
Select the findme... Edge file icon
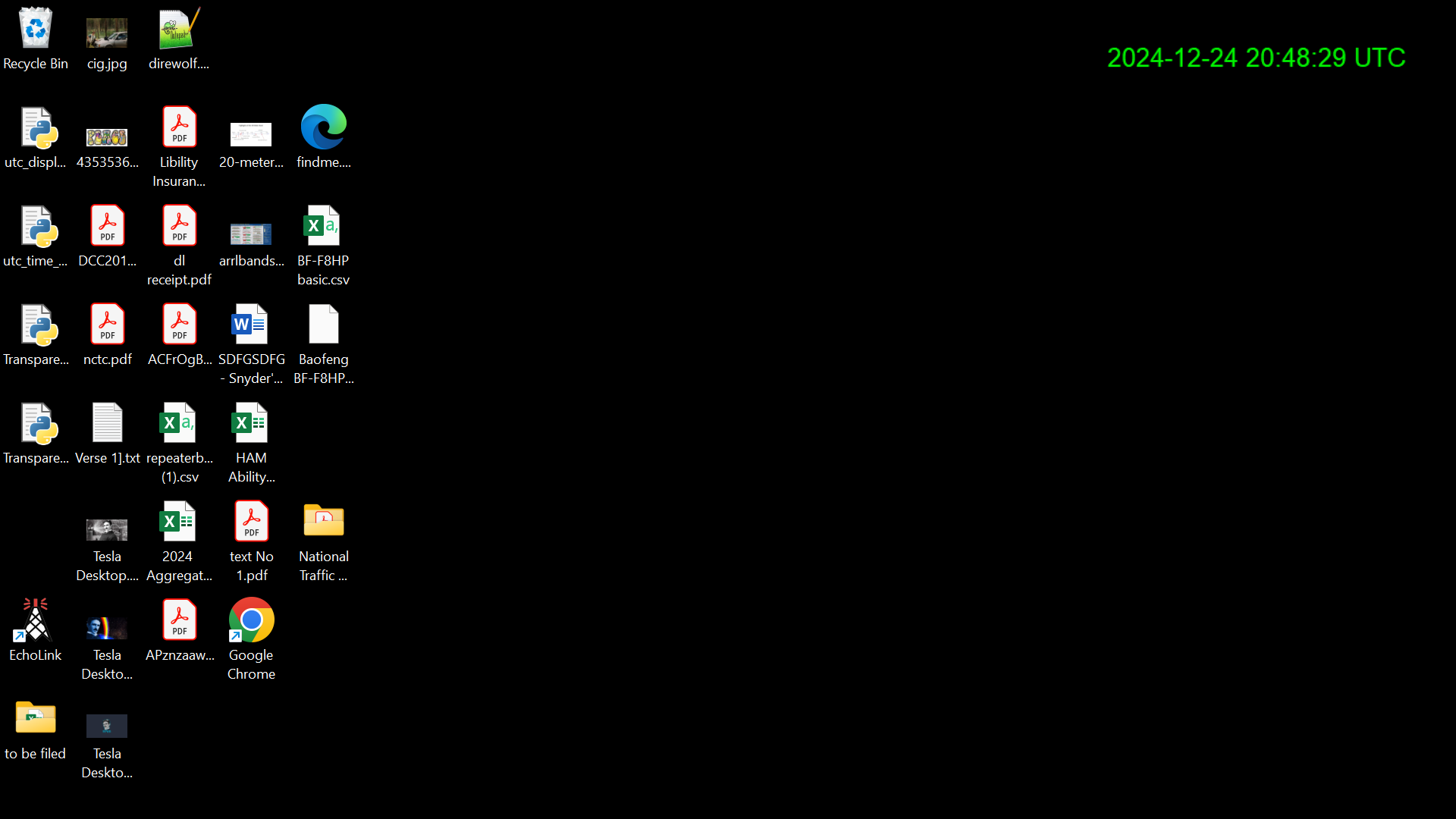tap(324, 138)
